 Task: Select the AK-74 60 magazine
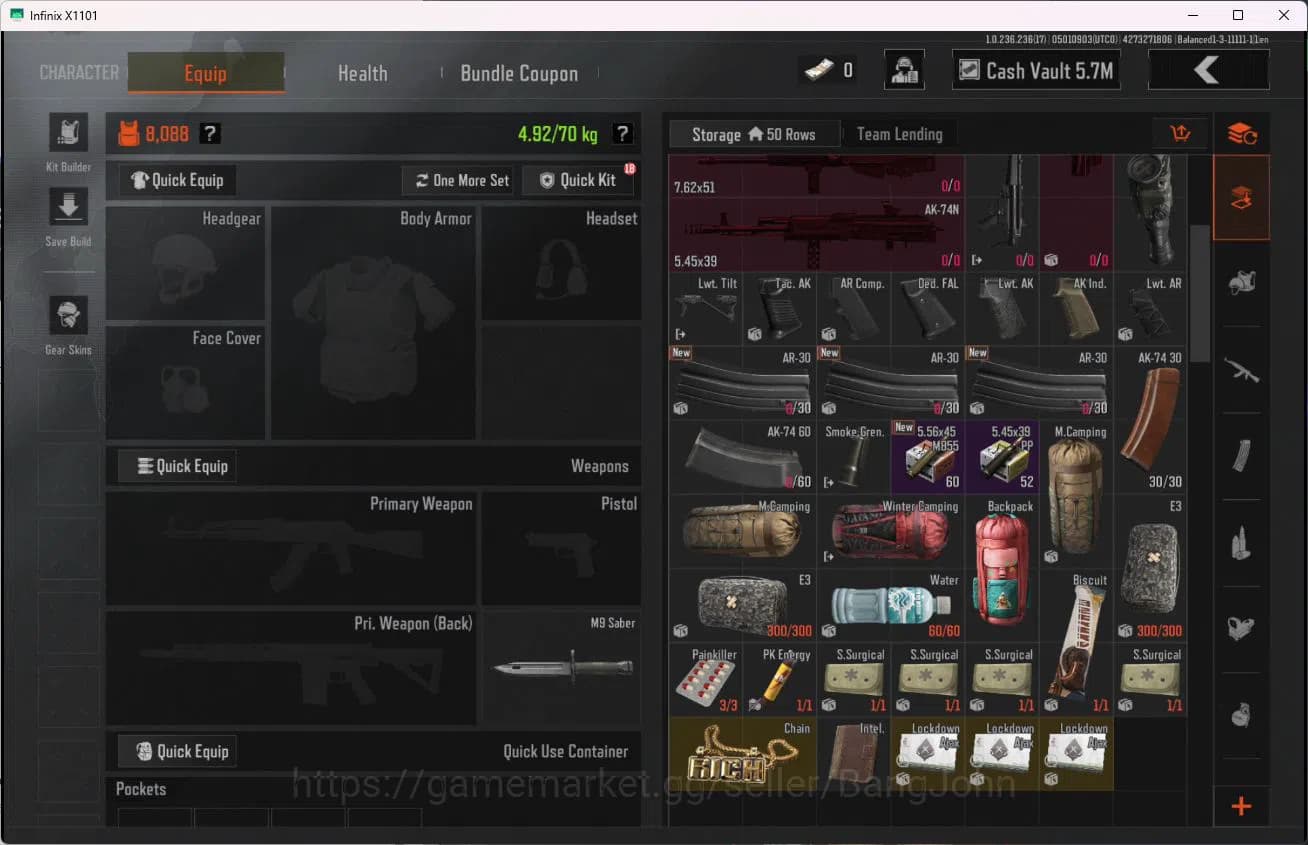742,457
